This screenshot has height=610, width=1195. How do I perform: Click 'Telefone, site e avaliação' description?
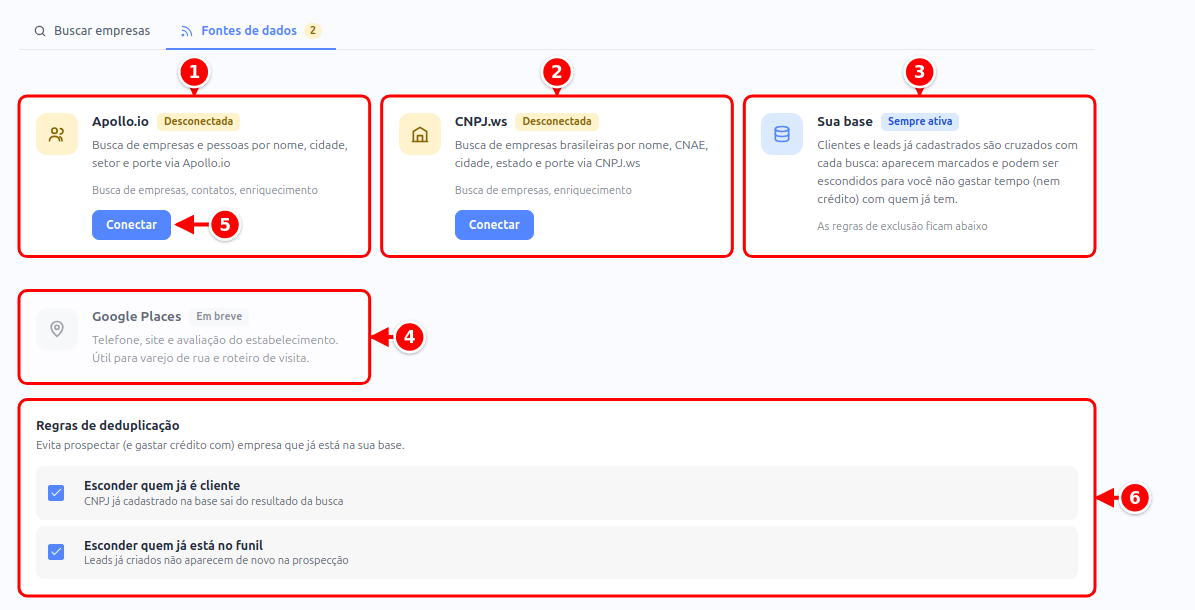215,349
